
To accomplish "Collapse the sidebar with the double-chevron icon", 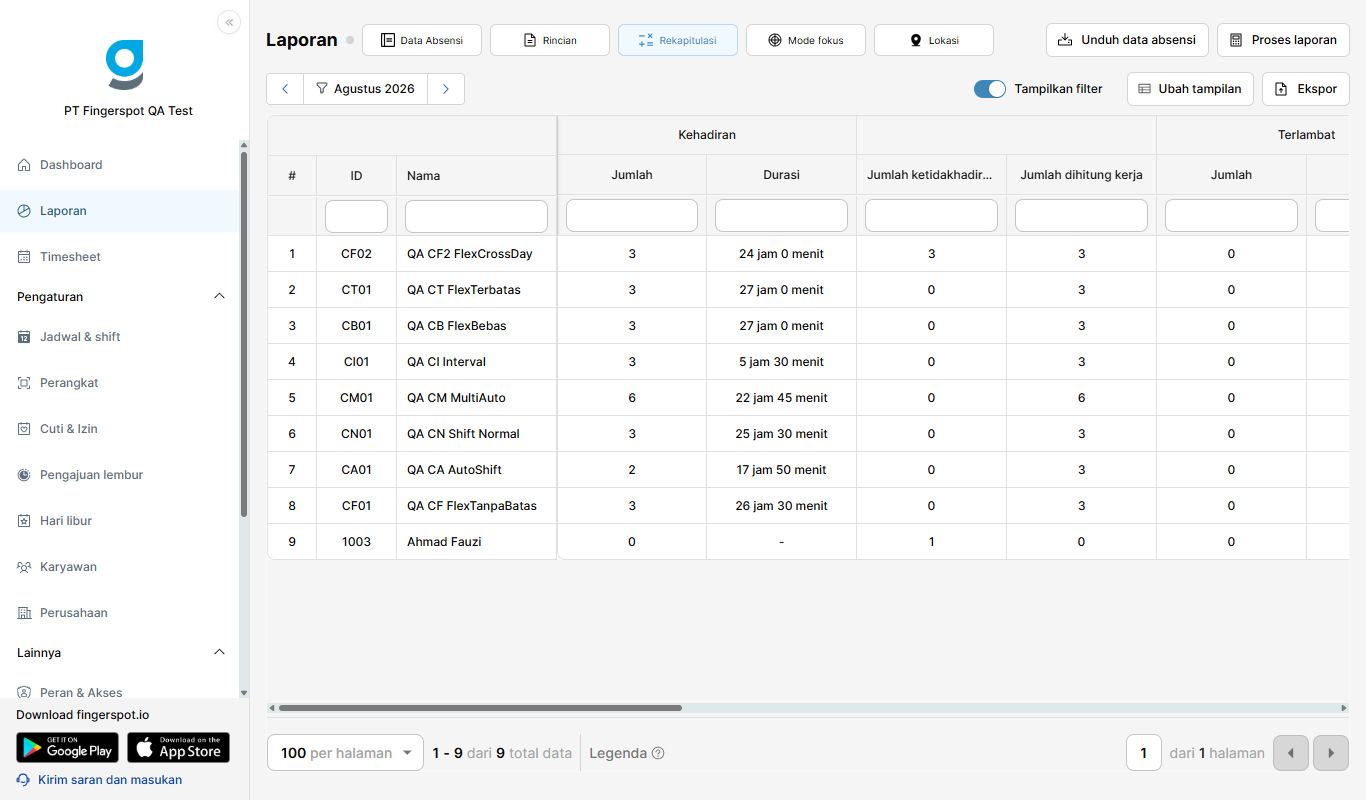I will point(229,22).
